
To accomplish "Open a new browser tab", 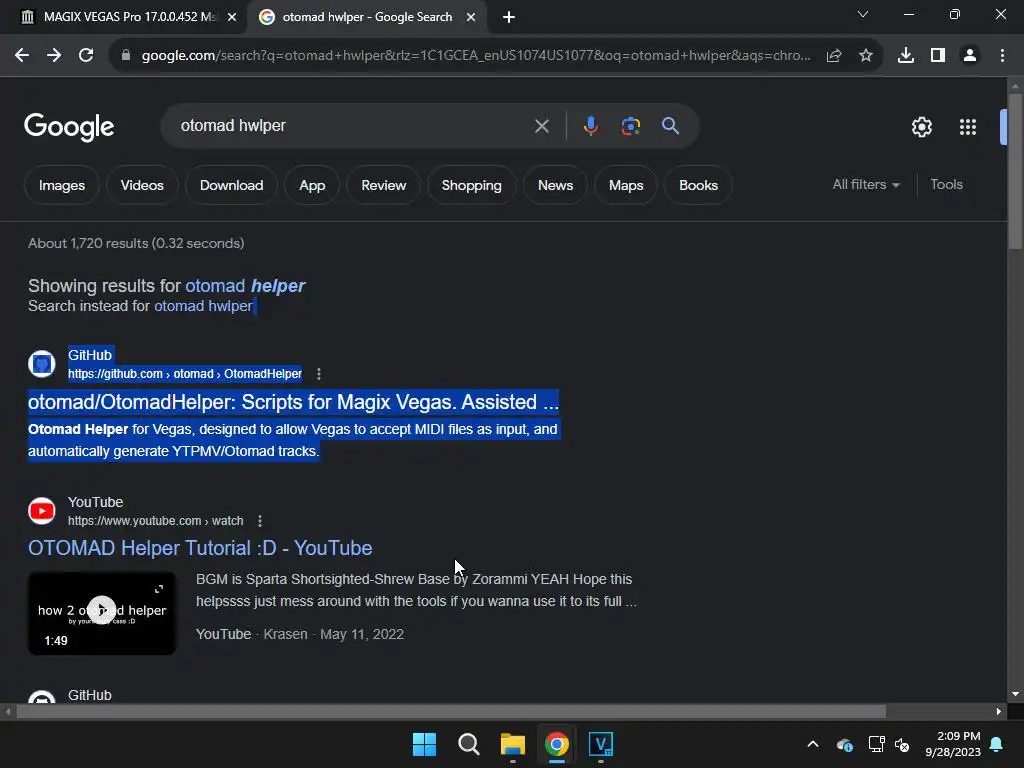I will click(x=509, y=17).
